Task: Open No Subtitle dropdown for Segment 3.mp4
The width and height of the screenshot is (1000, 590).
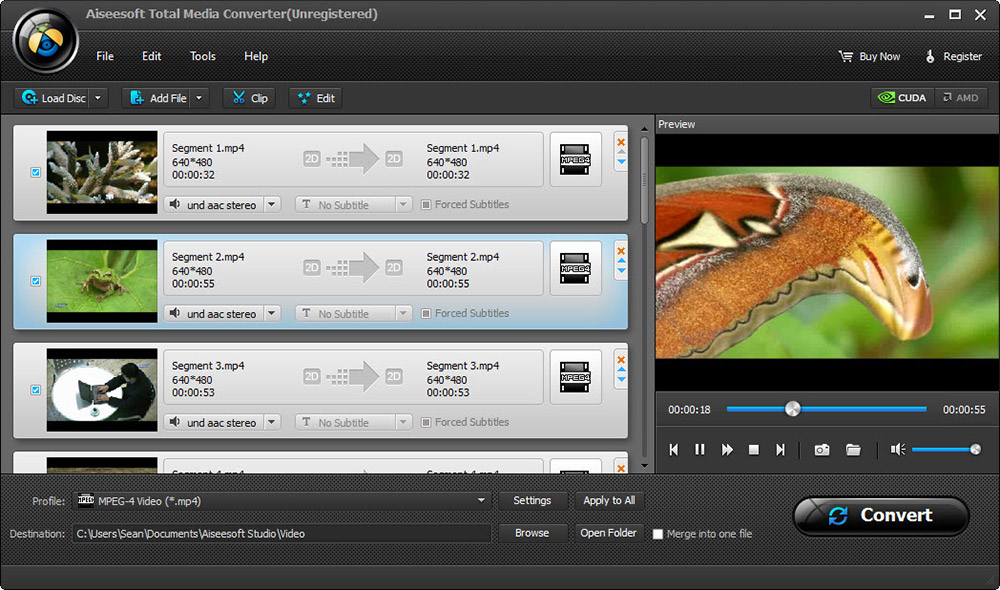Action: tap(402, 422)
